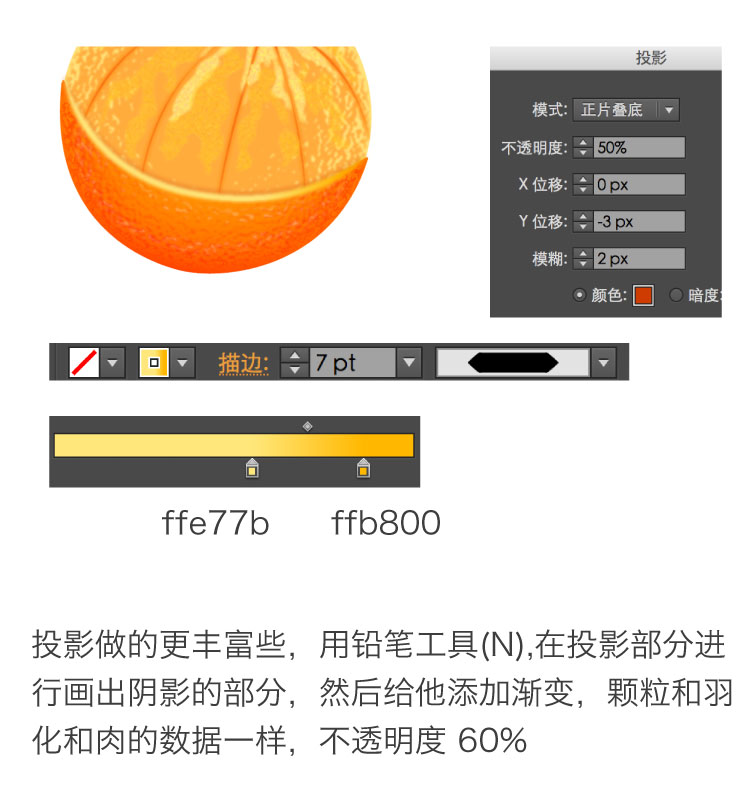The height and width of the screenshot is (792, 750).
Task: Open the fill swatch dropdown arrow
Action: [112, 362]
